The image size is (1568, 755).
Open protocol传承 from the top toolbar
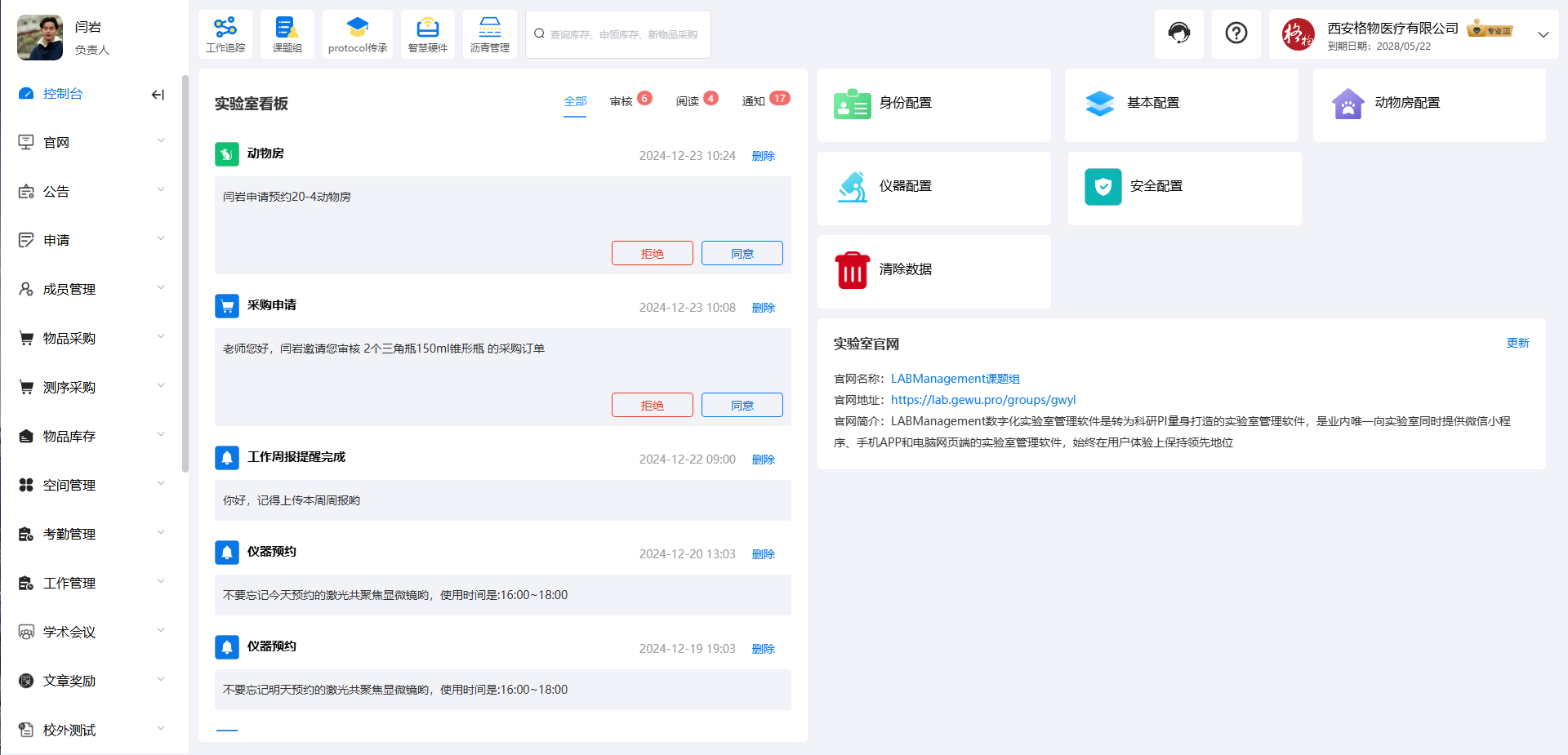click(357, 33)
